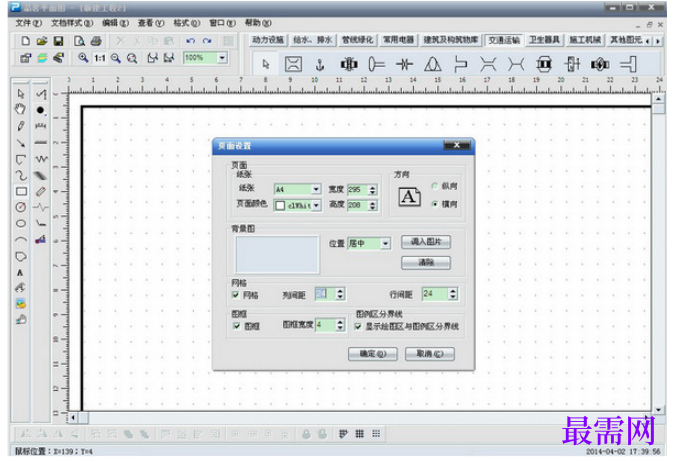Select the text A tool
The height and width of the screenshot is (462, 674).
click(x=20, y=273)
